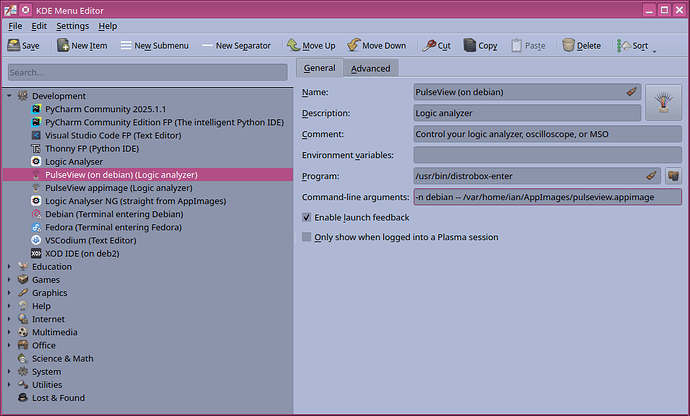The height and width of the screenshot is (416, 690).
Task: Open the File menu
Action: point(15,26)
